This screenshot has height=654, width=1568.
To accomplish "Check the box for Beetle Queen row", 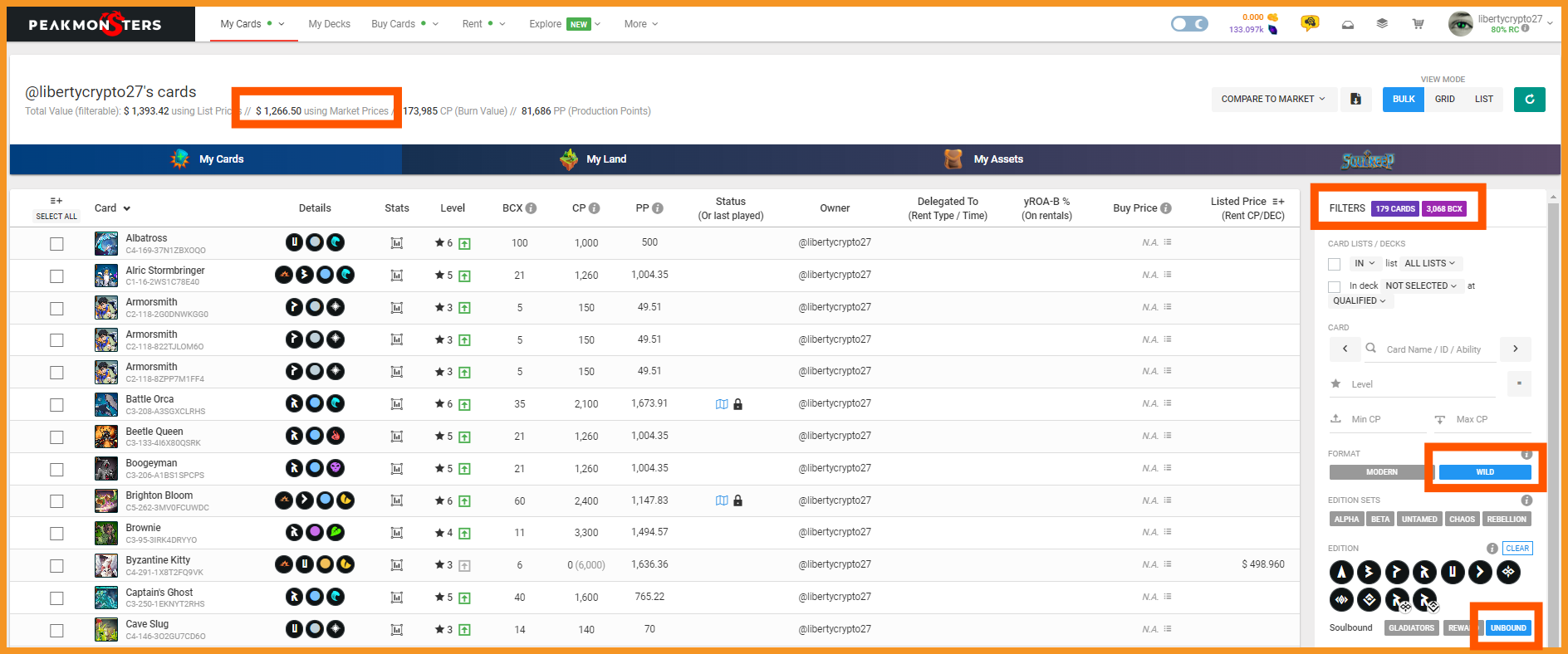I will (56, 437).
